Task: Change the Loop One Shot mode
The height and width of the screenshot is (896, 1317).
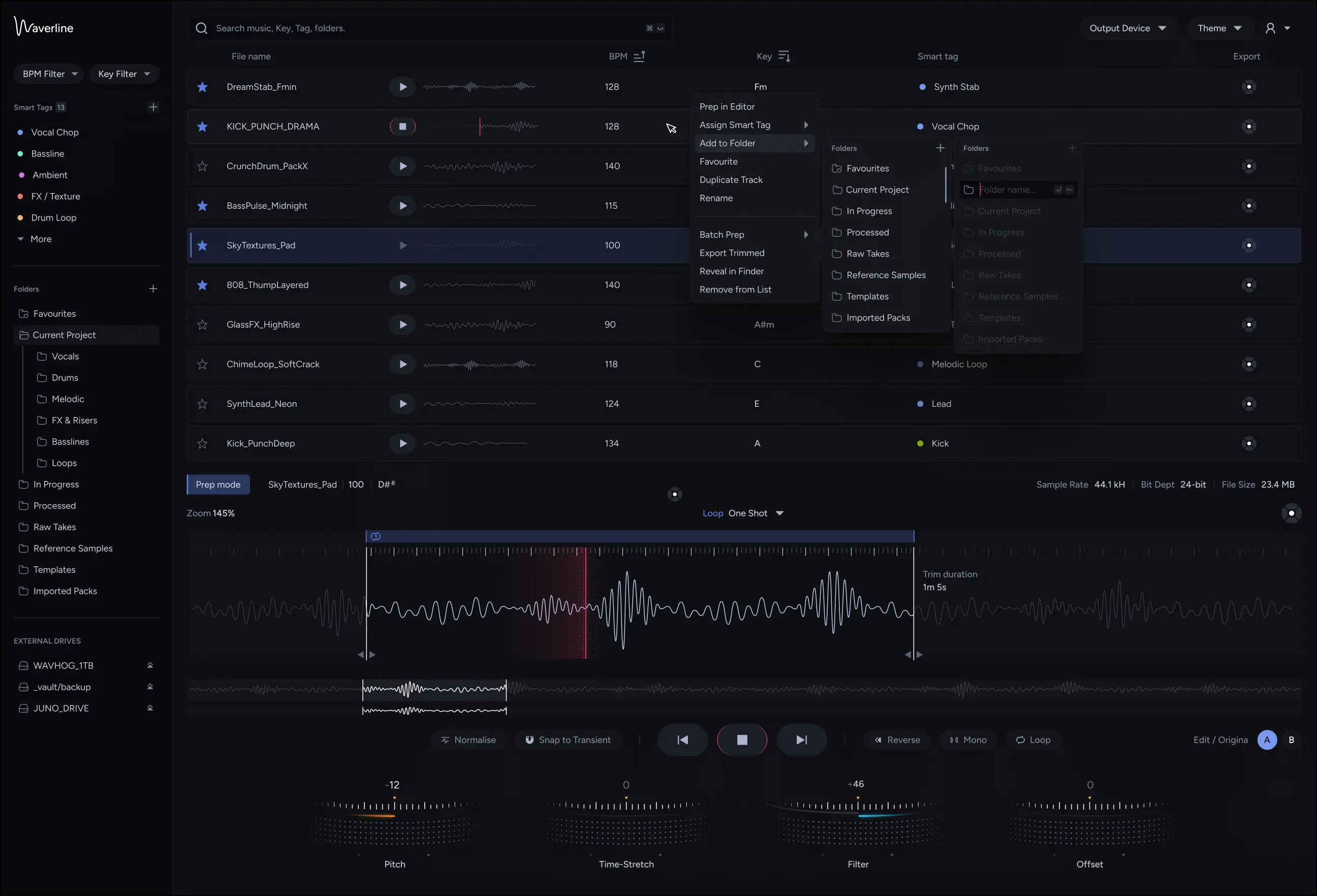Action: coord(754,513)
